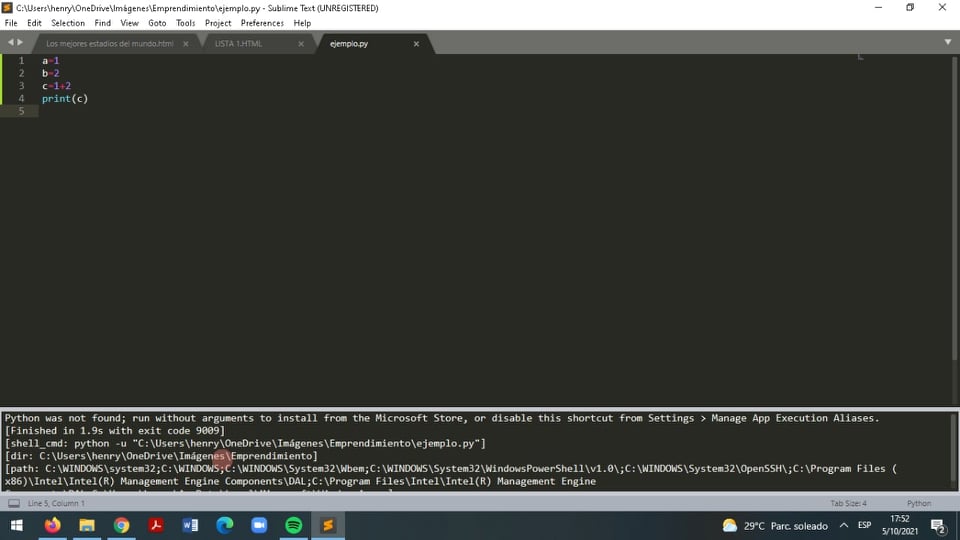Screen dimensions: 960x540
Task: Switch to Los mejores estadios del mundo.html tab
Action: [109, 44]
